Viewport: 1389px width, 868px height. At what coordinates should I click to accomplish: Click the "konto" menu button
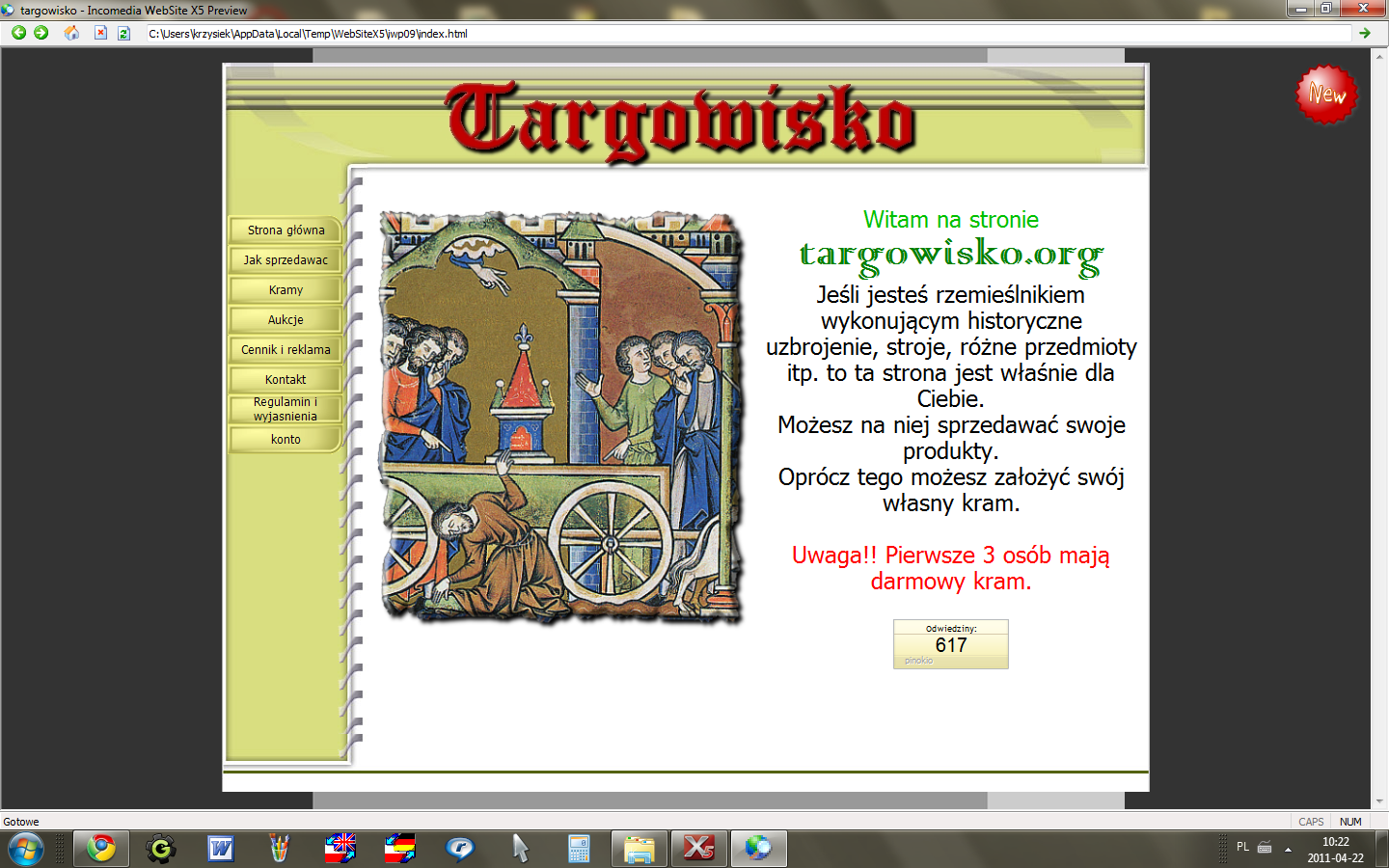pyautogui.click(x=286, y=440)
